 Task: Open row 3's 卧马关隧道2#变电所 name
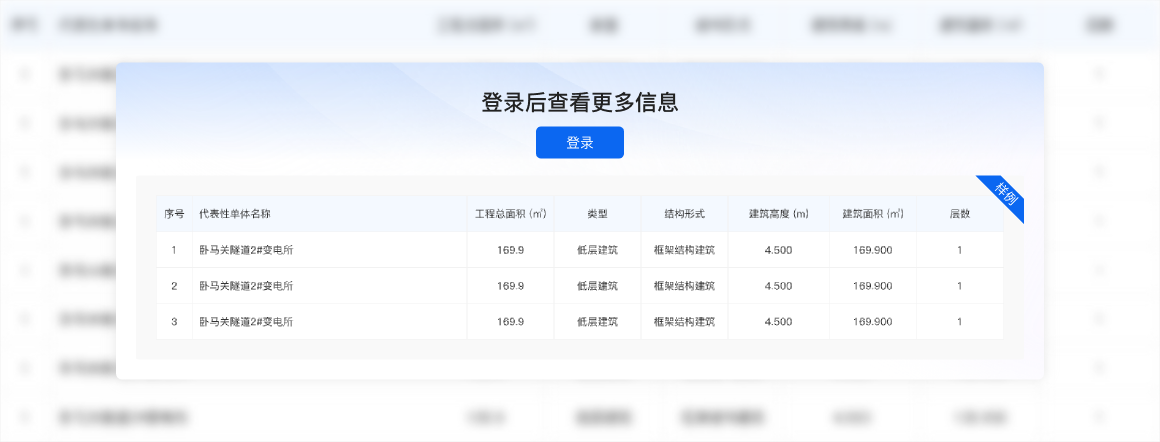[x=246, y=322]
